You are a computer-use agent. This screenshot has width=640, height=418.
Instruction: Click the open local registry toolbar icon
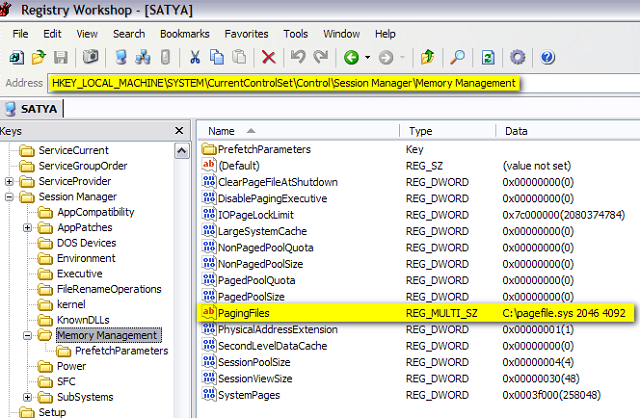[x=17, y=58]
